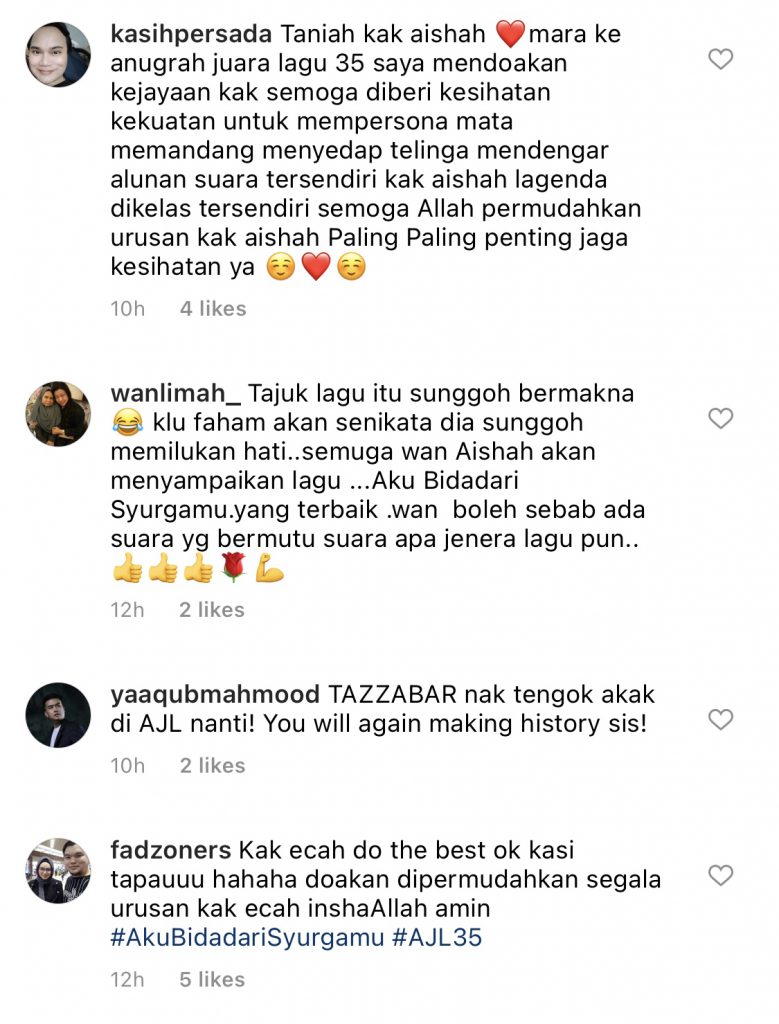Open kasihpersada's profile picture

pos(58,55)
